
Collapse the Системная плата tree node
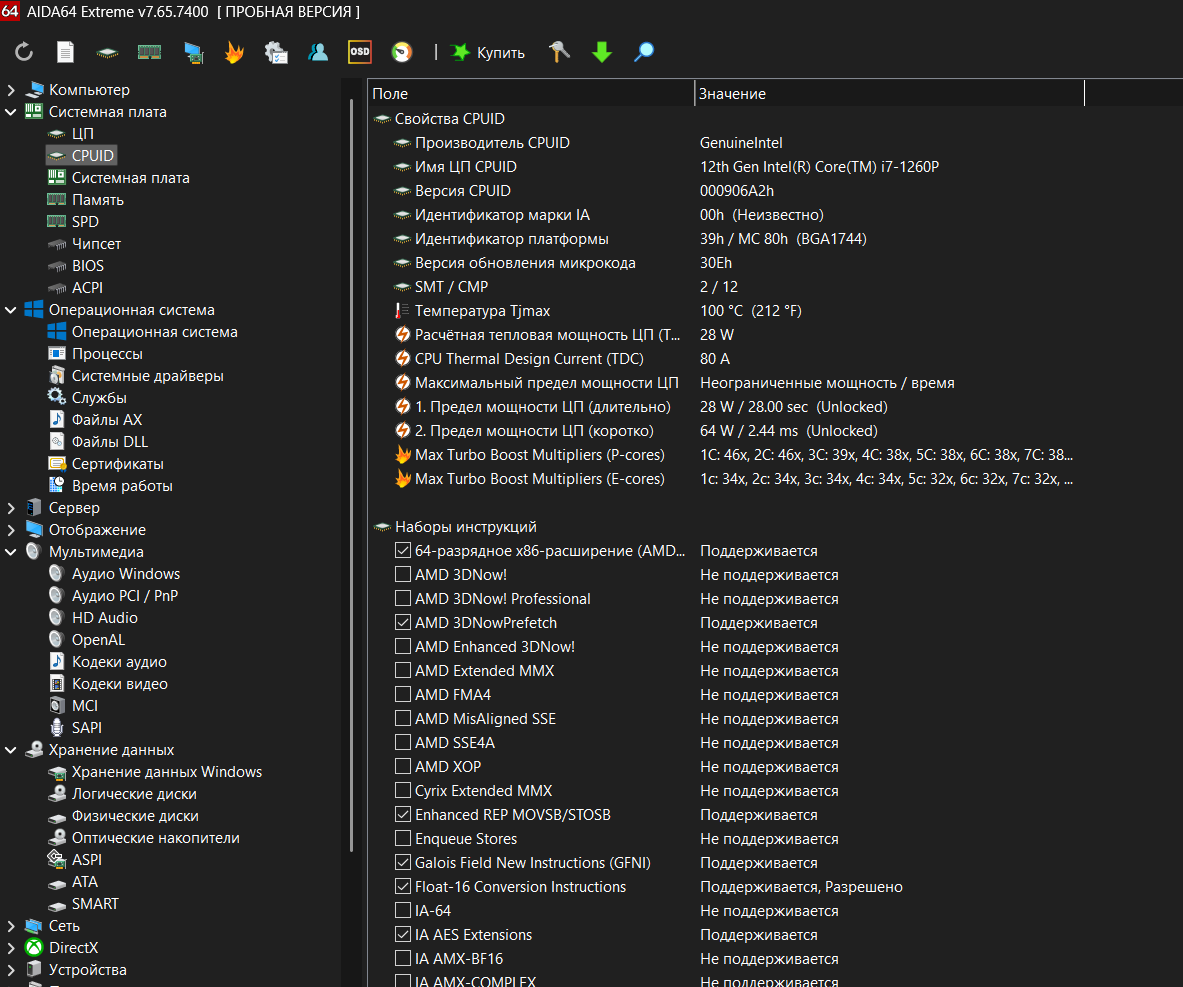coord(11,112)
